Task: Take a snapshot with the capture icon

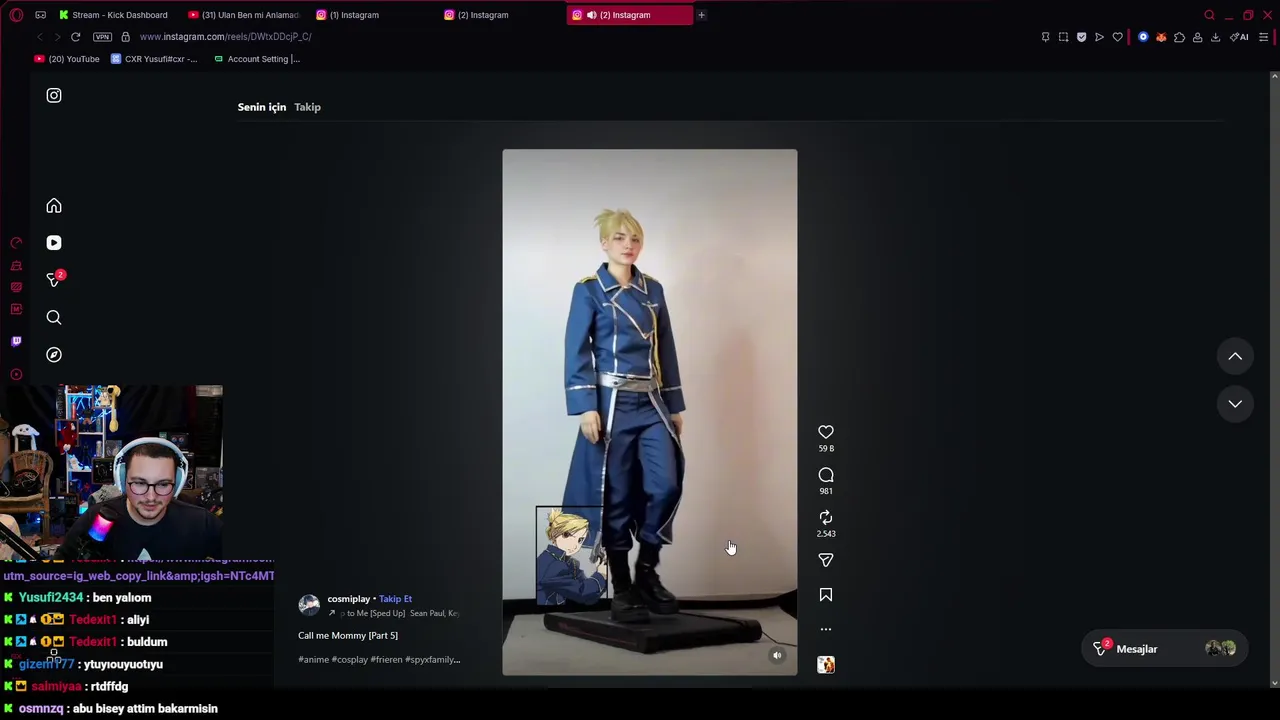Action: 1064,37
